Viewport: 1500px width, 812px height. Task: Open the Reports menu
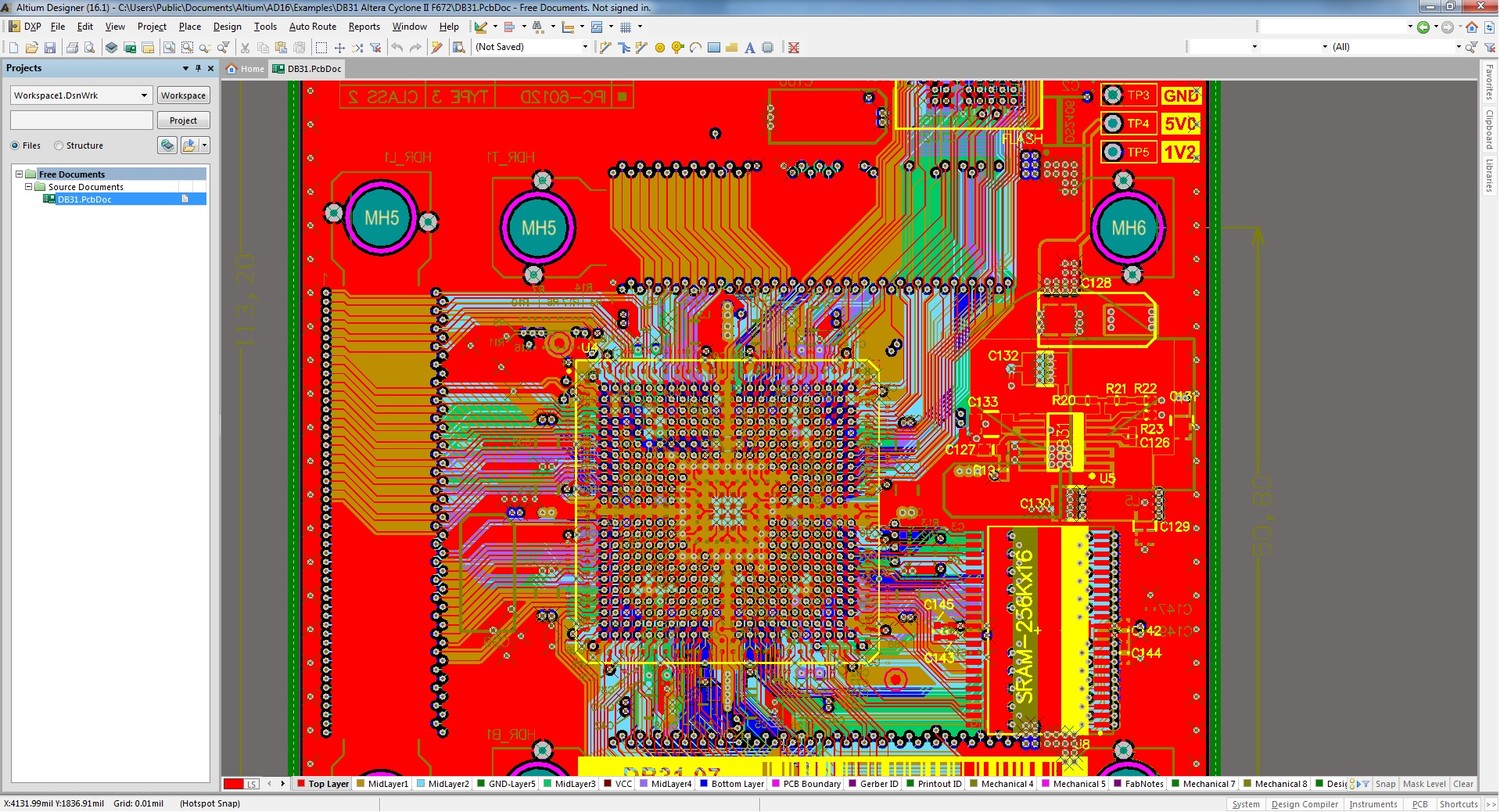click(364, 27)
